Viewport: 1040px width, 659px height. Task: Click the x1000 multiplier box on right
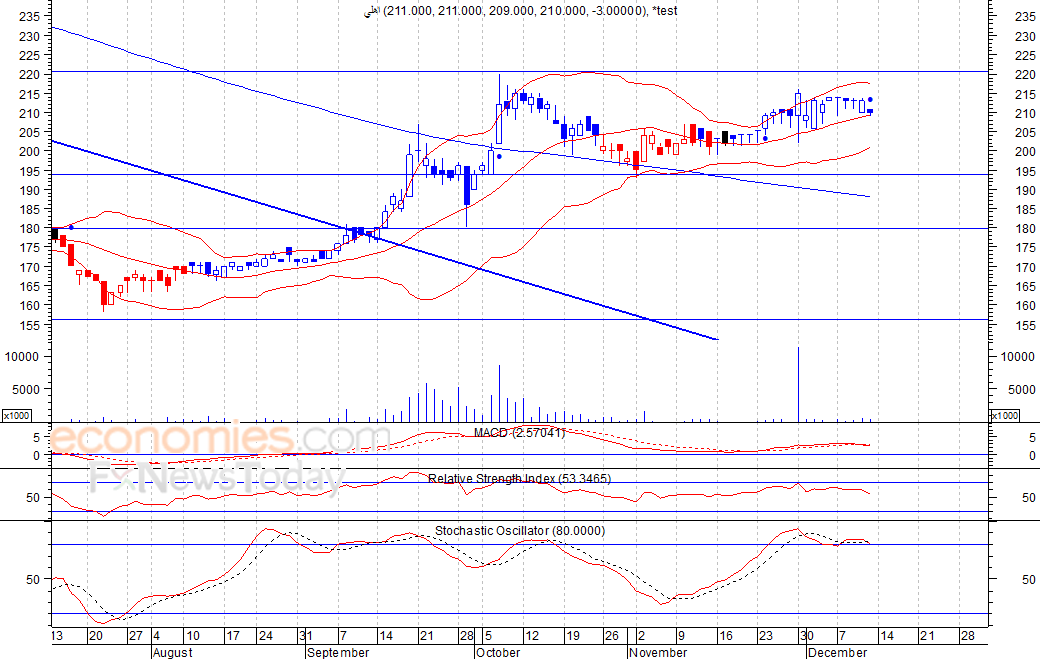pyautogui.click(x=1004, y=416)
